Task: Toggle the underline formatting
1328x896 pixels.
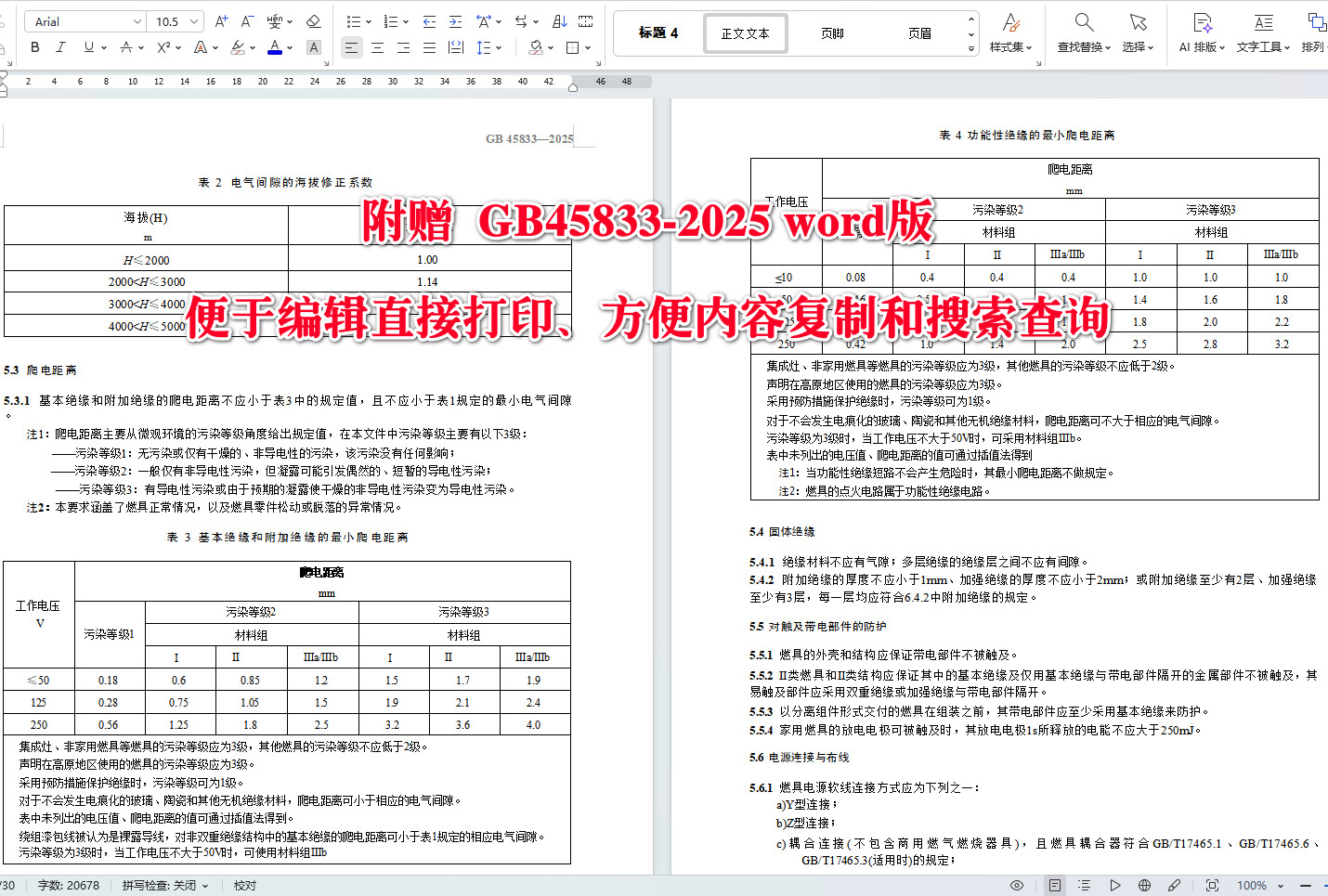Action: pos(90,46)
